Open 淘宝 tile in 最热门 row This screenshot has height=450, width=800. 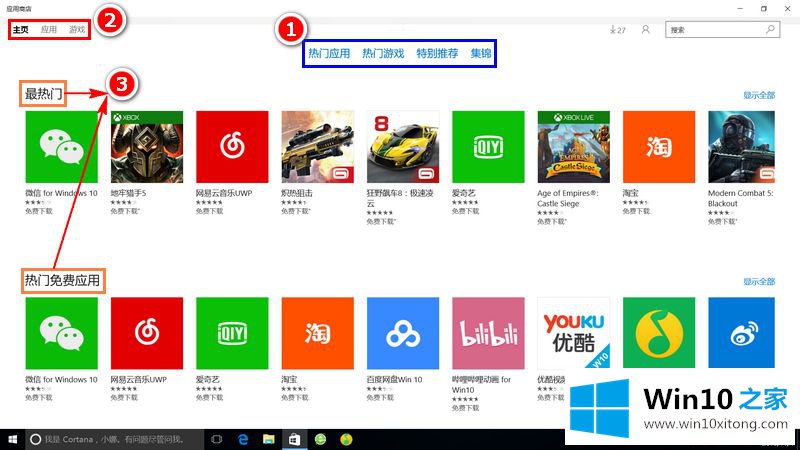659,147
